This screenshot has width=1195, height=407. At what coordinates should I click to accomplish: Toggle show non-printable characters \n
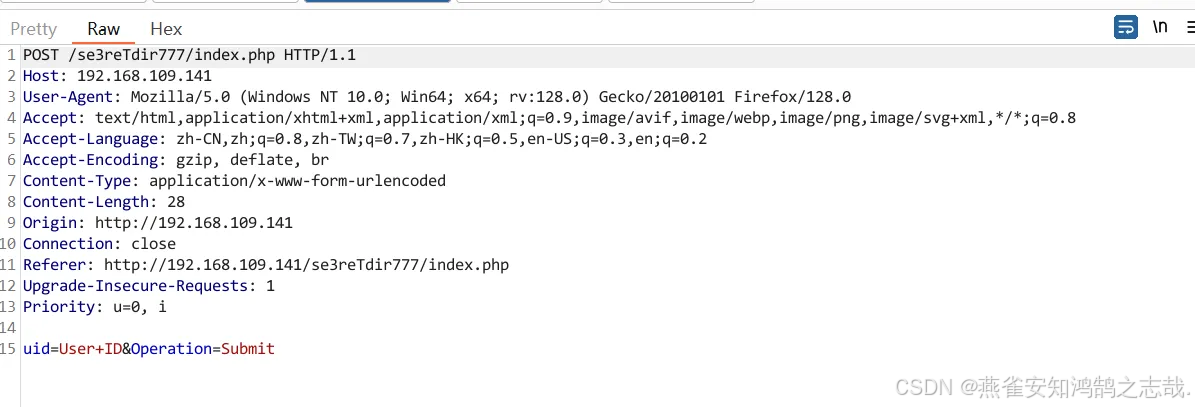(x=1160, y=27)
